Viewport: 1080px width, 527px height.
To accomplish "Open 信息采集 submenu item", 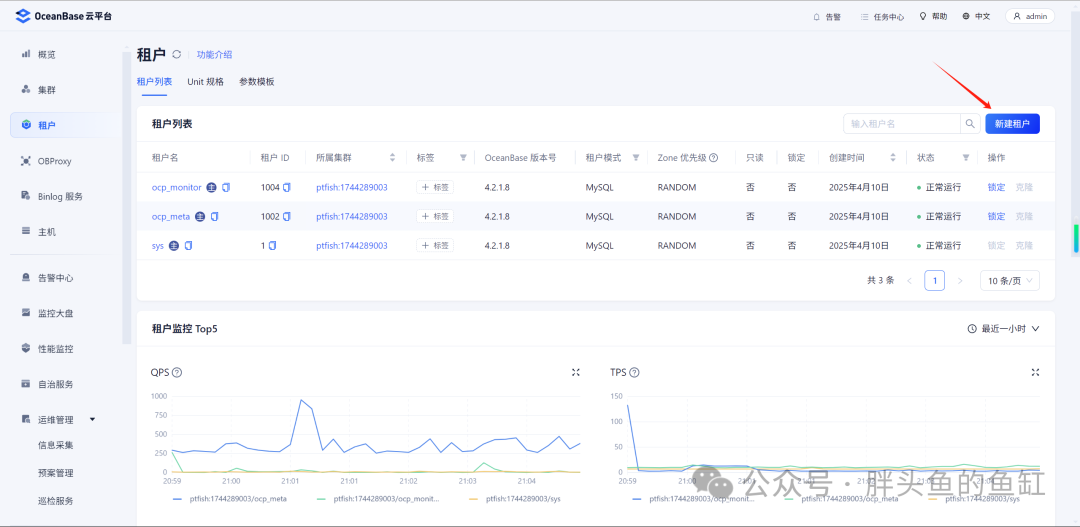I will point(56,445).
